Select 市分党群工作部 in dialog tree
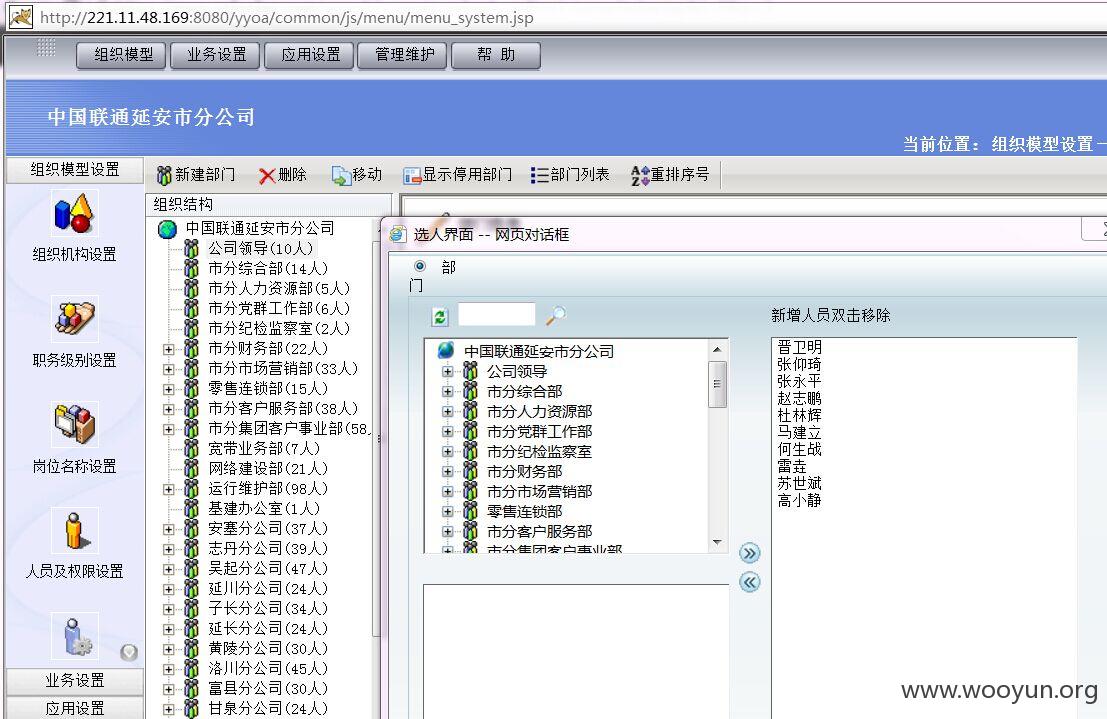The width and height of the screenshot is (1107, 719). [539, 431]
